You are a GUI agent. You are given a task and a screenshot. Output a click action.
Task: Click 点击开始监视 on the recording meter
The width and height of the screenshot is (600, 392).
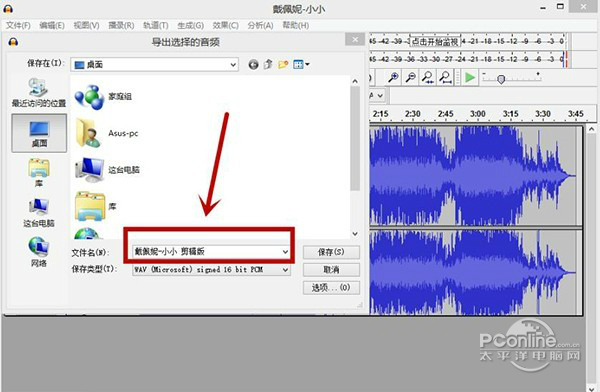coord(435,41)
